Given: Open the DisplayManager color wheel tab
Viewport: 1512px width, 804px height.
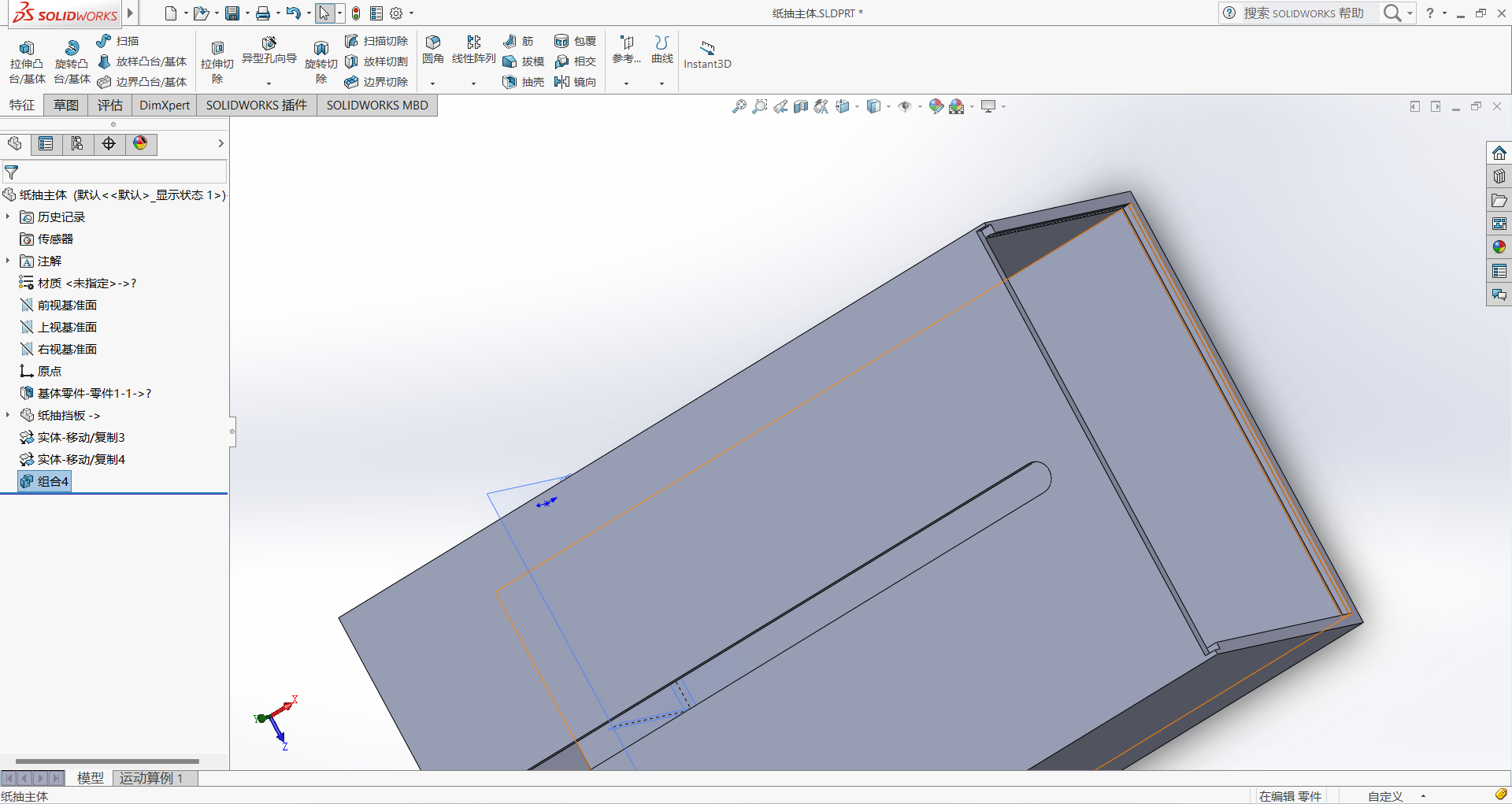Looking at the screenshot, I should coord(140,143).
